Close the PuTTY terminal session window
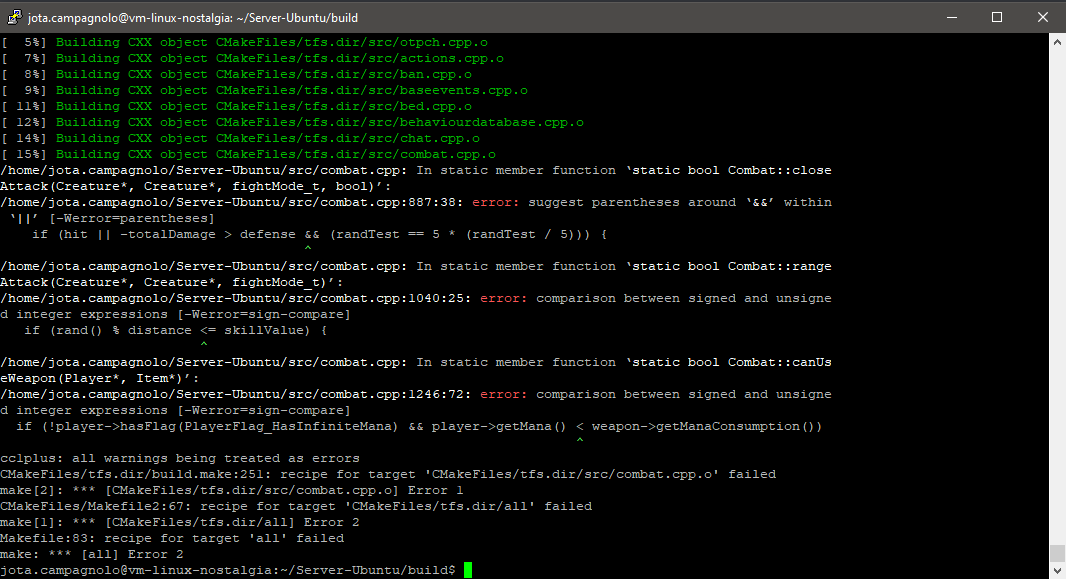1066x579 pixels. click(x=1042, y=17)
